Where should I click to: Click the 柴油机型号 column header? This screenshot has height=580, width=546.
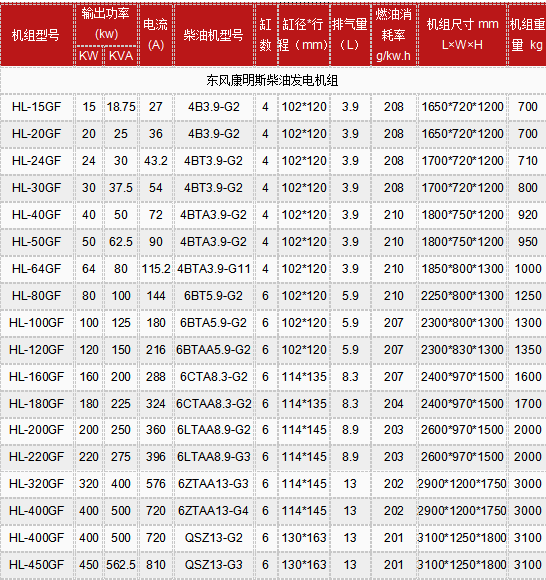pos(213,35)
